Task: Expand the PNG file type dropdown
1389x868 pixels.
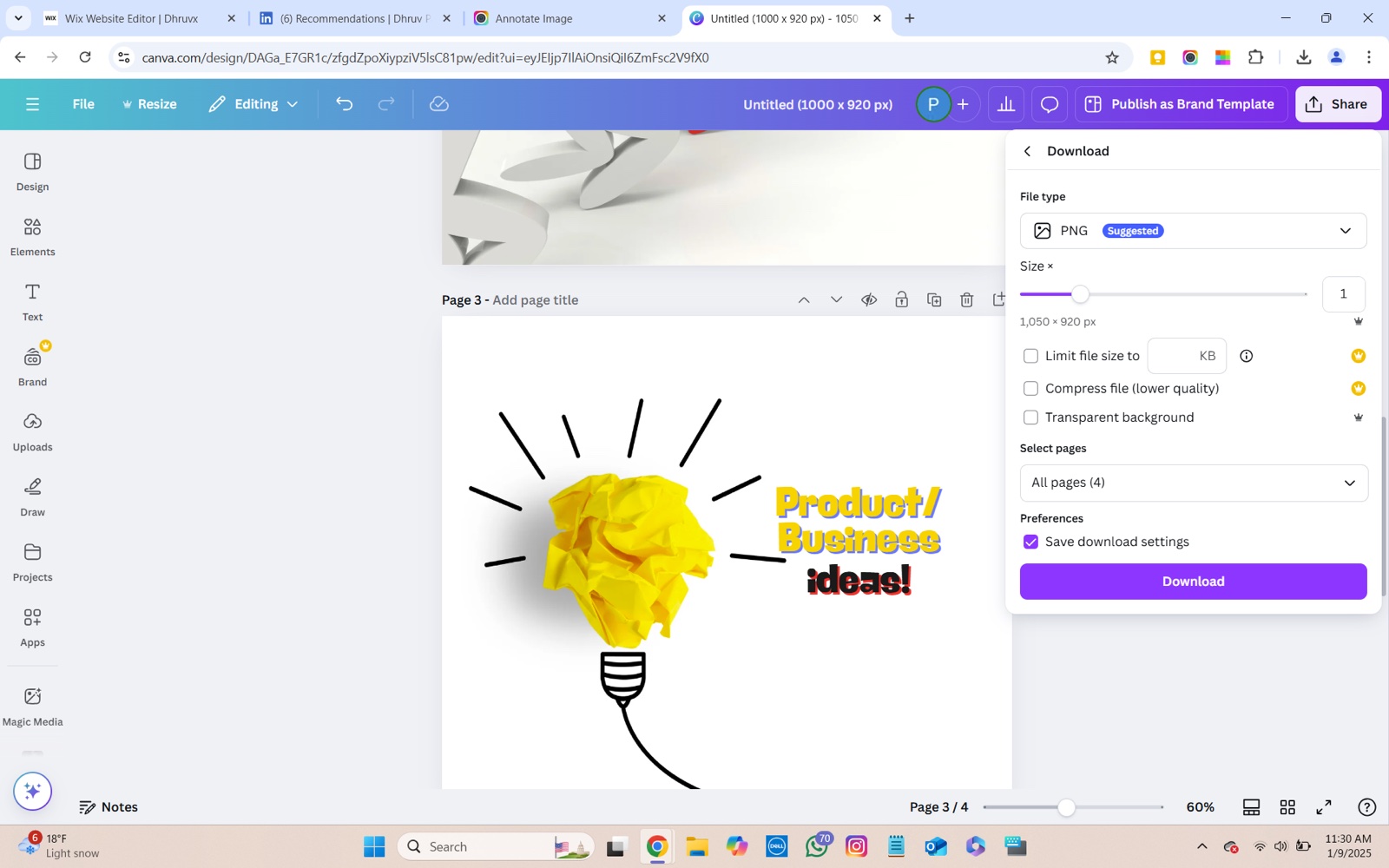Action: pyautogui.click(x=1193, y=231)
